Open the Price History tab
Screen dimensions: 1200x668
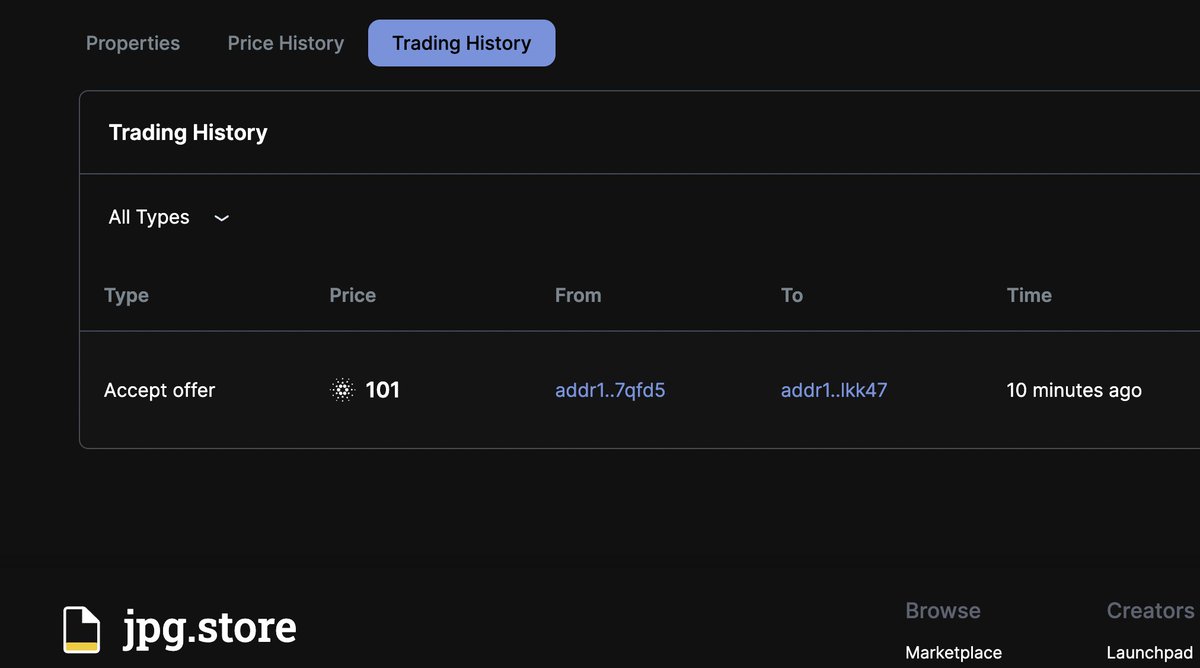pos(286,43)
